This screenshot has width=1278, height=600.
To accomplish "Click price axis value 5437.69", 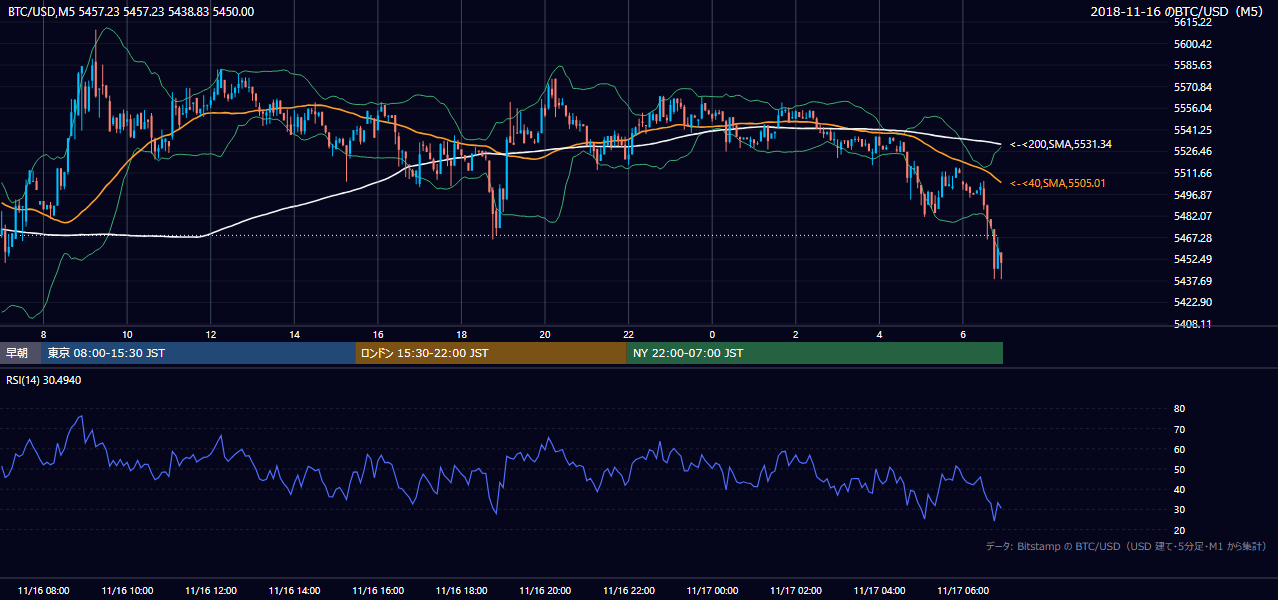I will click(1193, 281).
